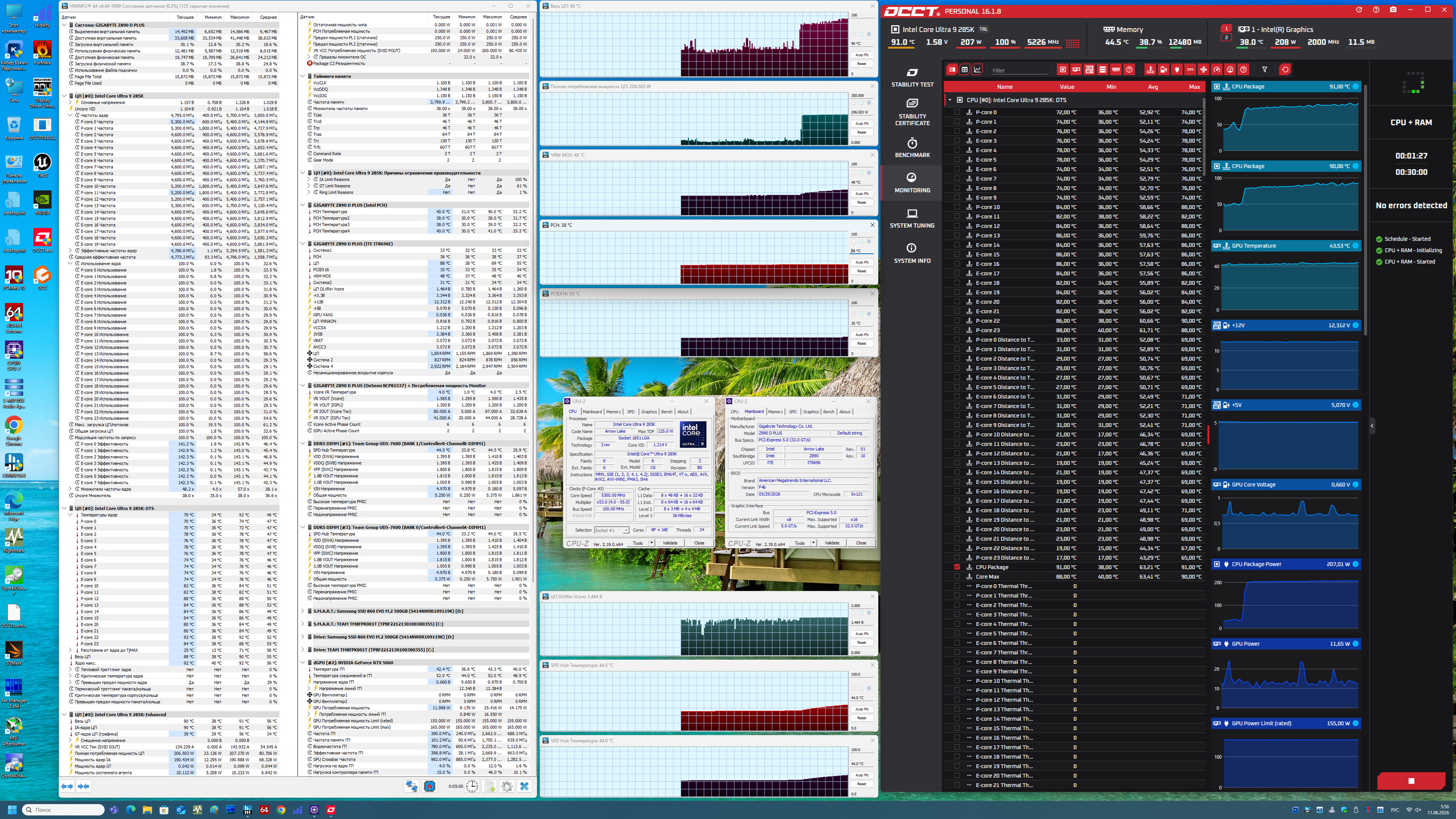Screen dimensions: 1456x819
Task: Reset OCCT min/max values with circular arrow icon
Action: [x=1285, y=69]
